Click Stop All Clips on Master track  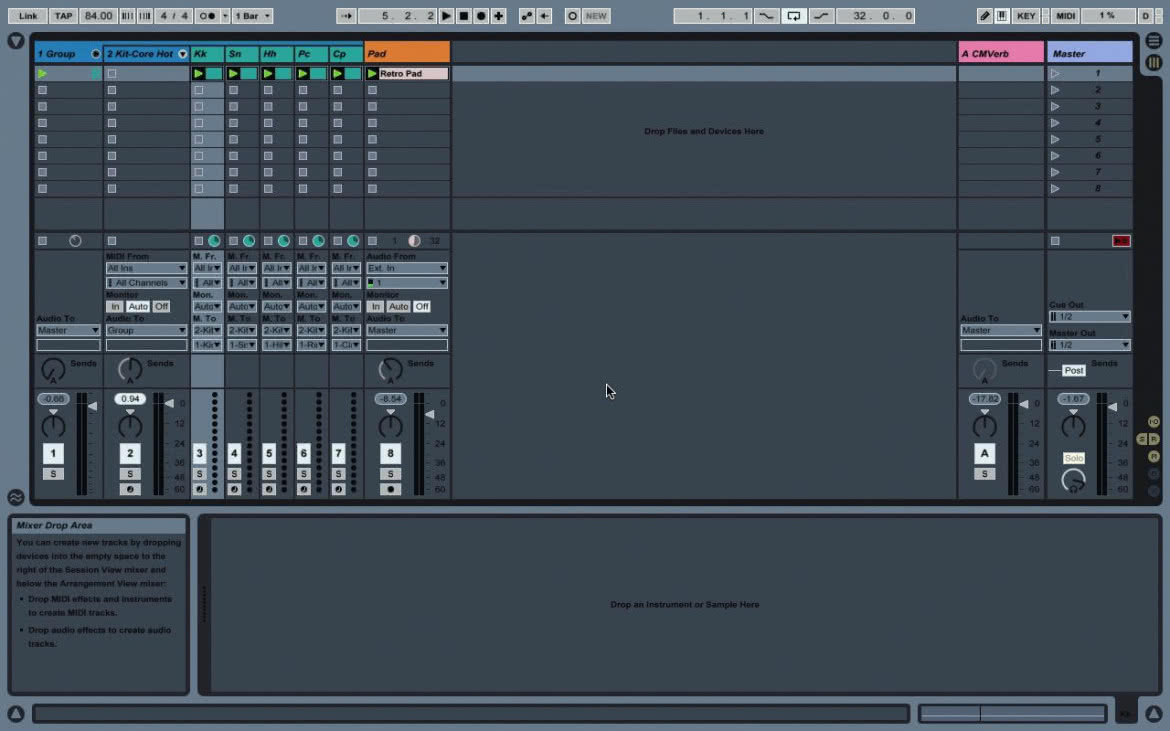click(x=1055, y=241)
